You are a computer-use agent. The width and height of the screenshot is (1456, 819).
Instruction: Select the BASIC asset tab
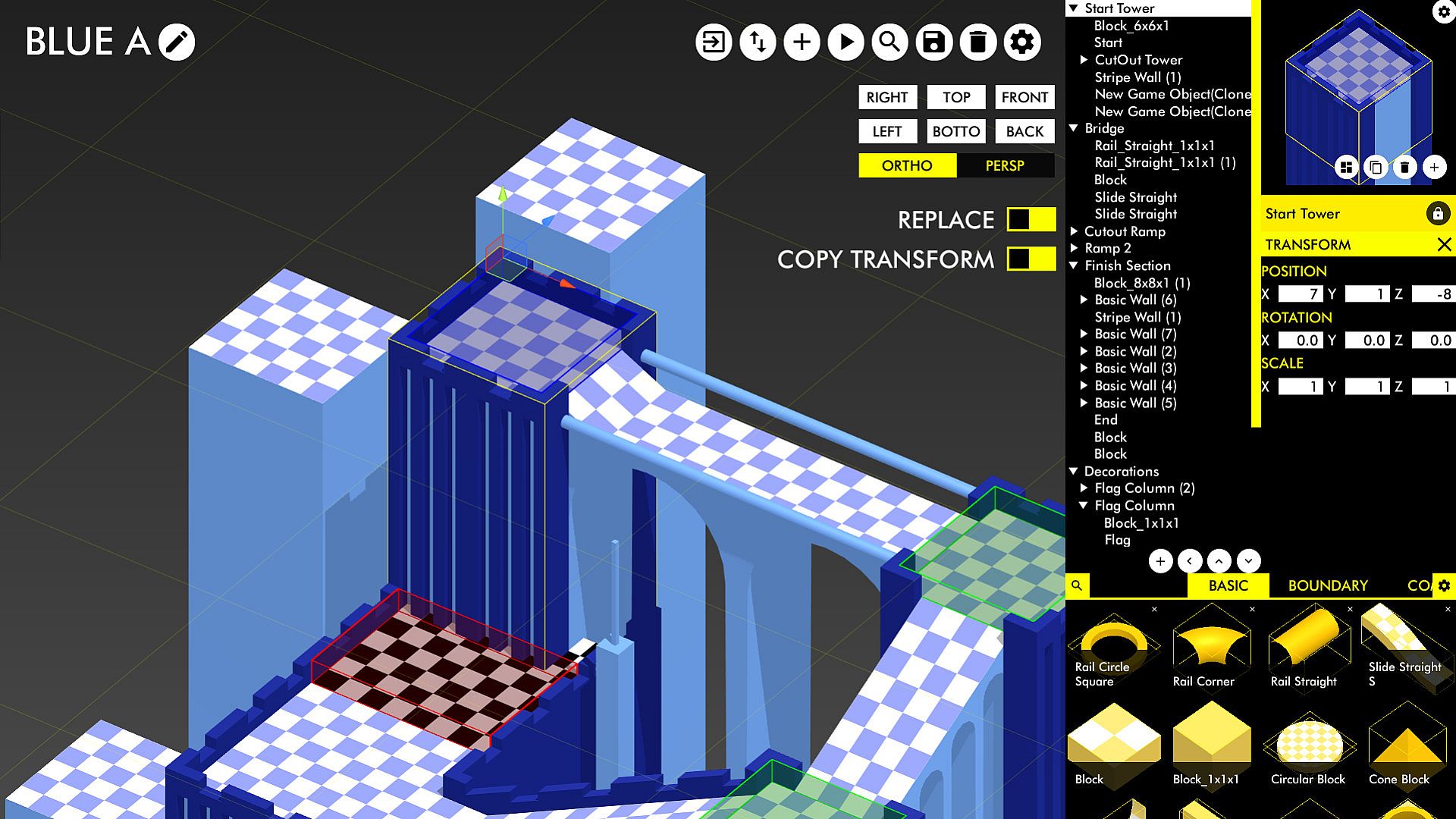[1228, 585]
